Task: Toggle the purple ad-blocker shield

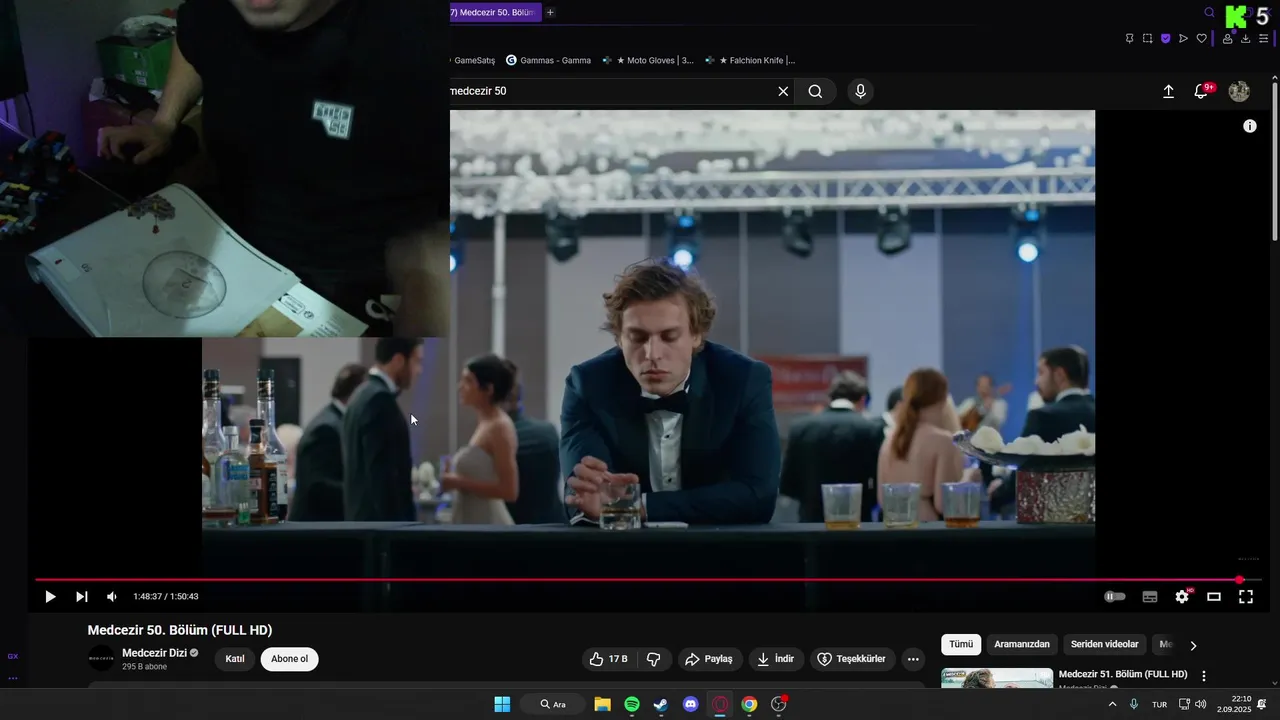Action: pyautogui.click(x=1166, y=39)
